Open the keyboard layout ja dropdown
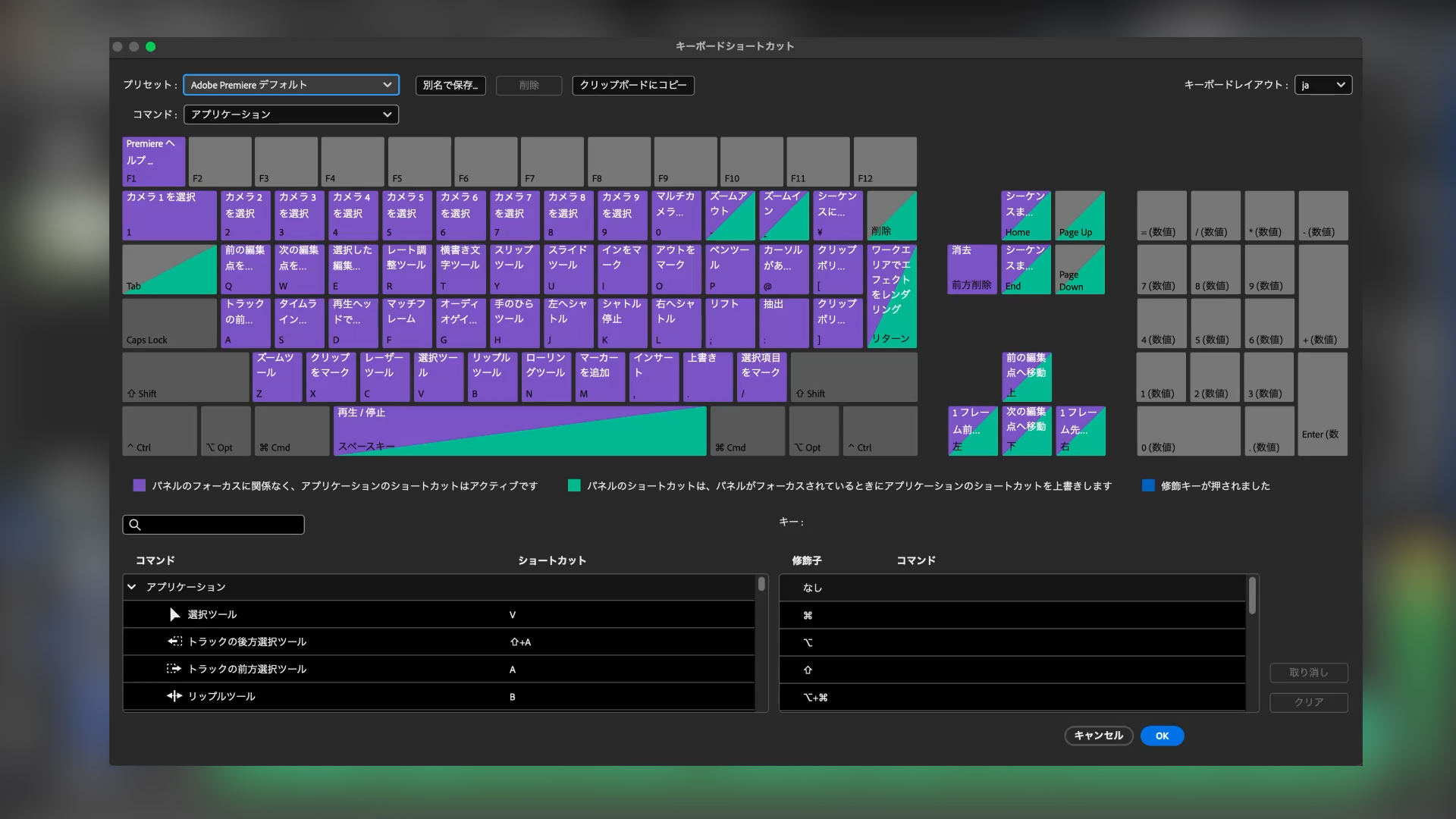1456x819 pixels. pos(1323,85)
